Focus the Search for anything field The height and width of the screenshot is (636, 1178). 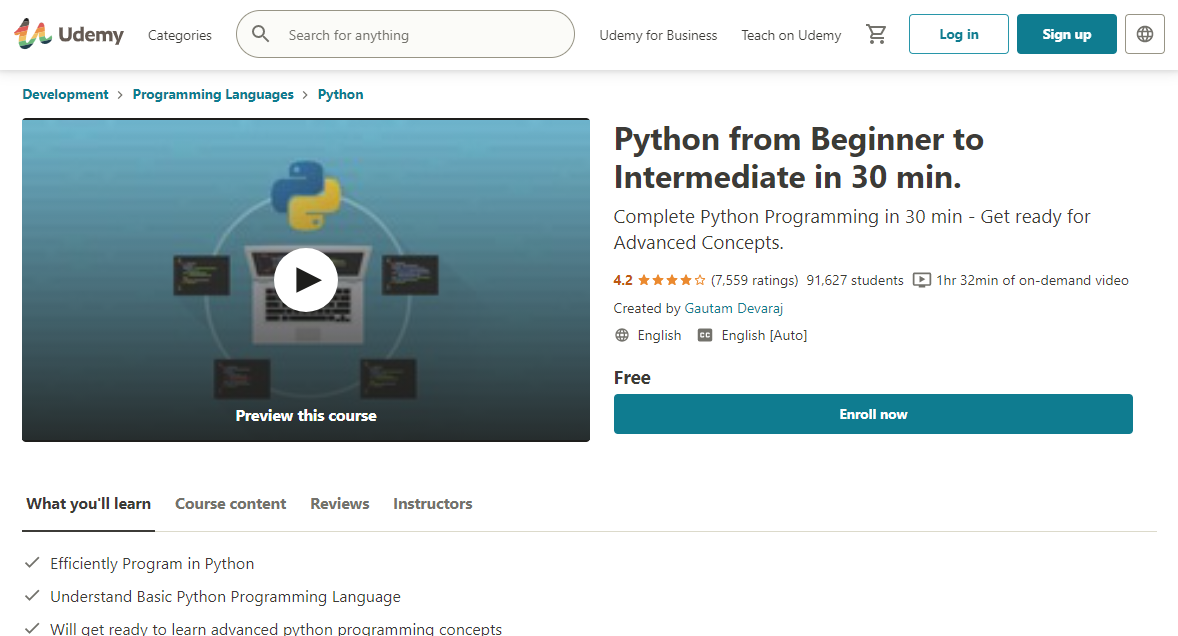pyautogui.click(x=420, y=35)
